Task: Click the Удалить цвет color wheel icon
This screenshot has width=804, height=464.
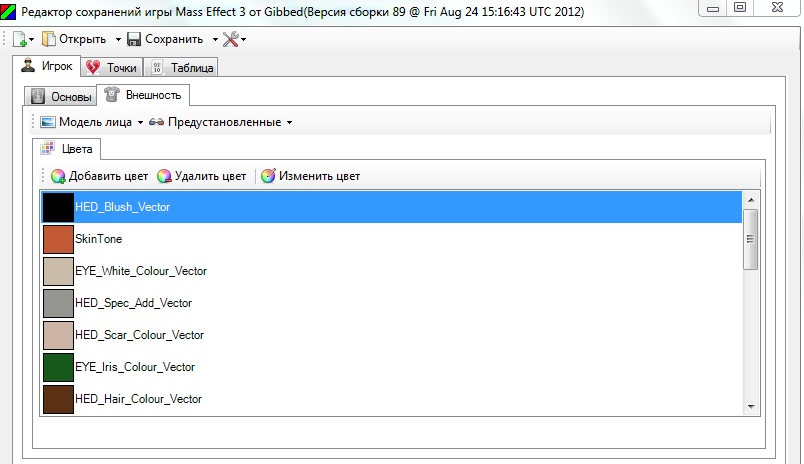Action: 164,176
